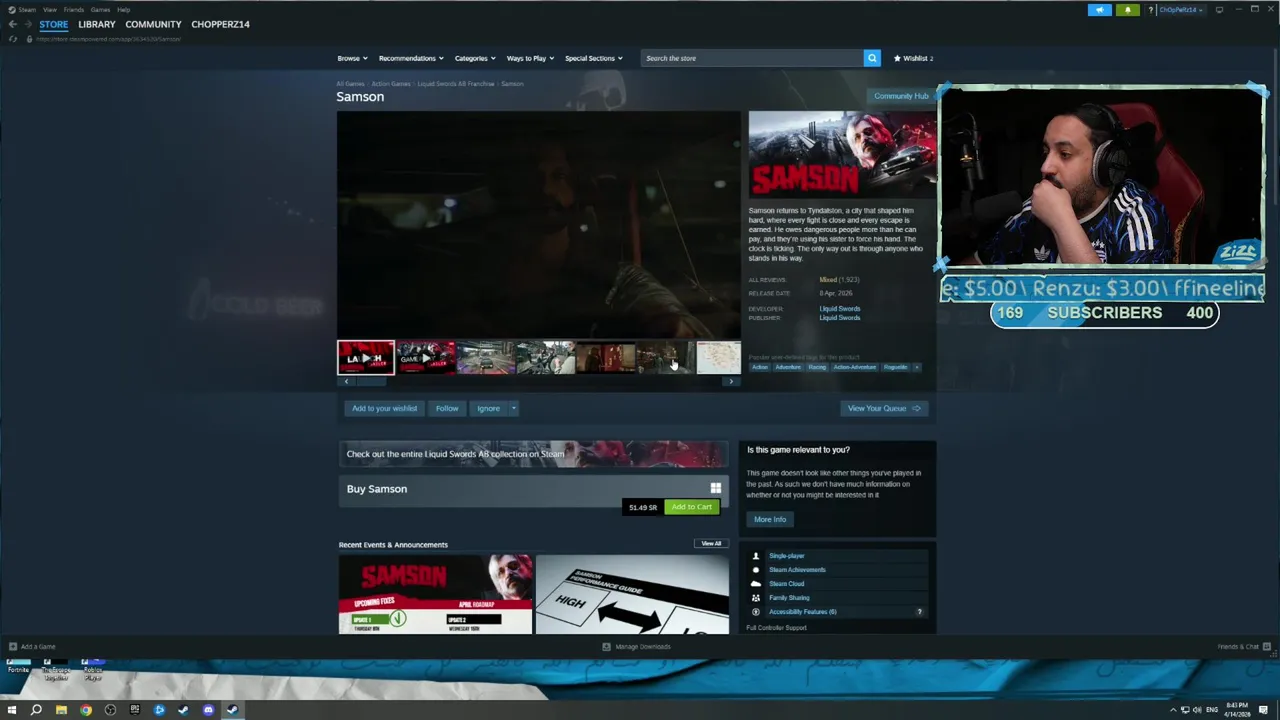
Task: Open Liquid Swords AB Franchise breadcrumb
Action: [x=456, y=84]
